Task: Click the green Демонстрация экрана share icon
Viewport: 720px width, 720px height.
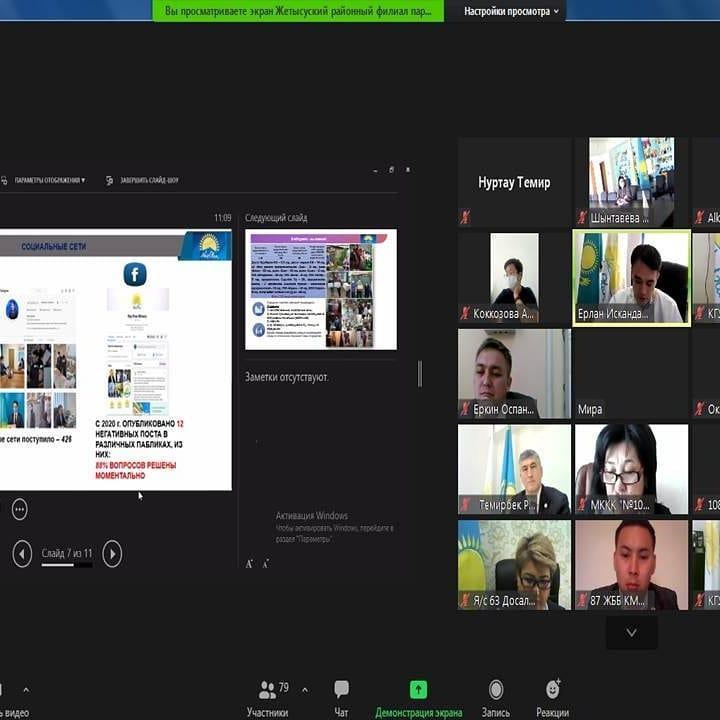Action: (418, 690)
